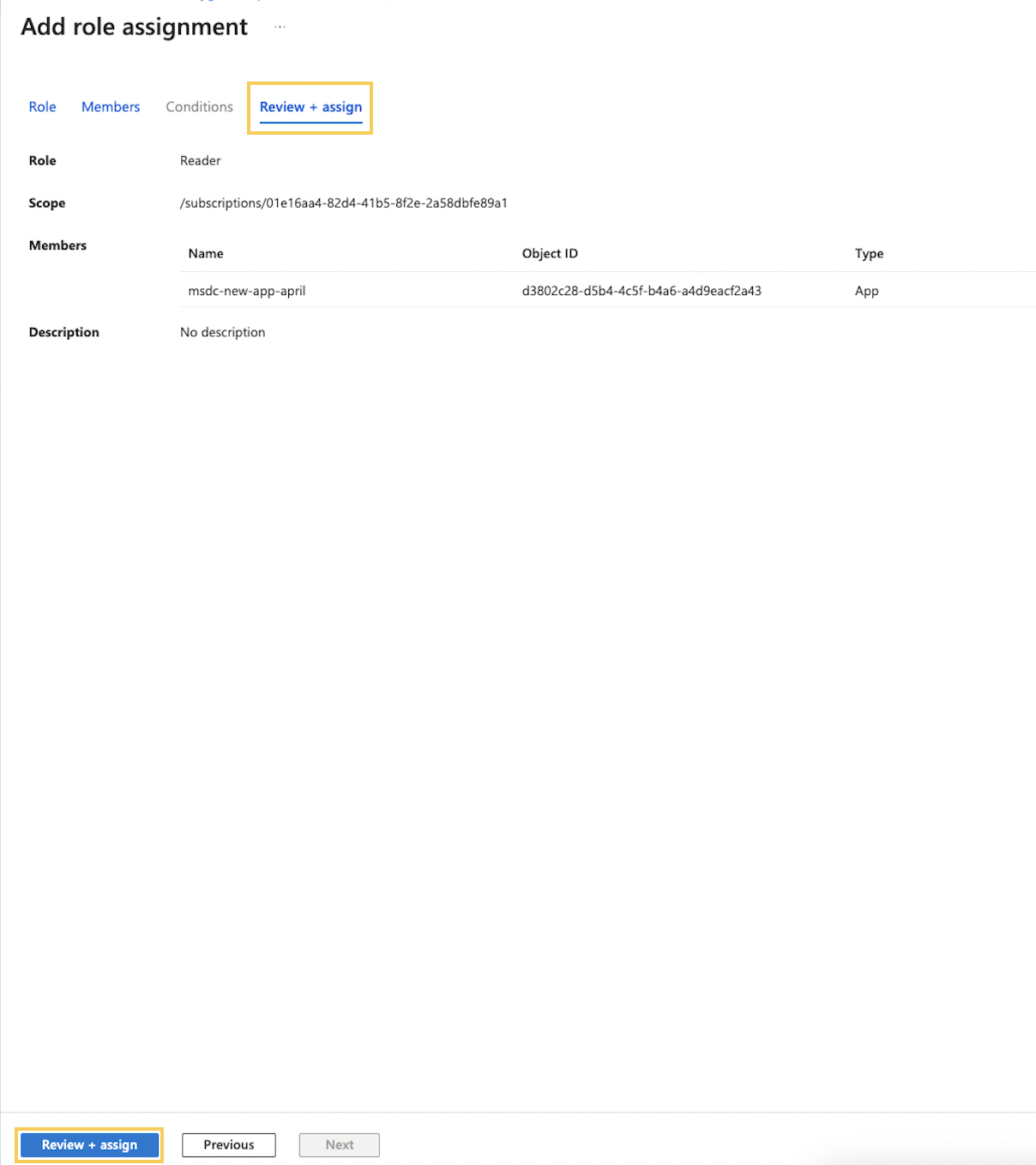
Task: Click the App type cell
Action: (866, 291)
